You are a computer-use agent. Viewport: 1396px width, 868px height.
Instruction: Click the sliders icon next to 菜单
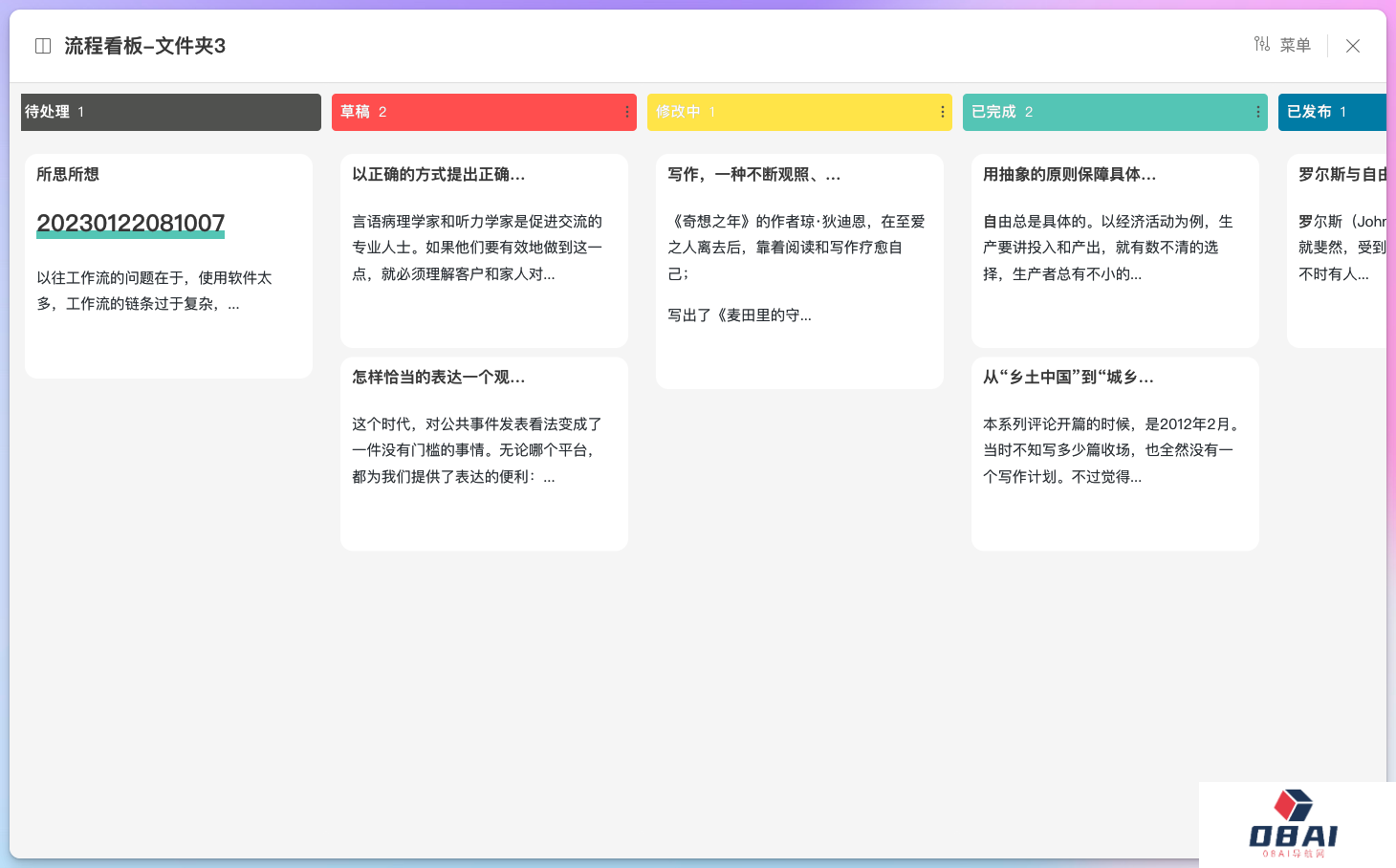point(1262,44)
